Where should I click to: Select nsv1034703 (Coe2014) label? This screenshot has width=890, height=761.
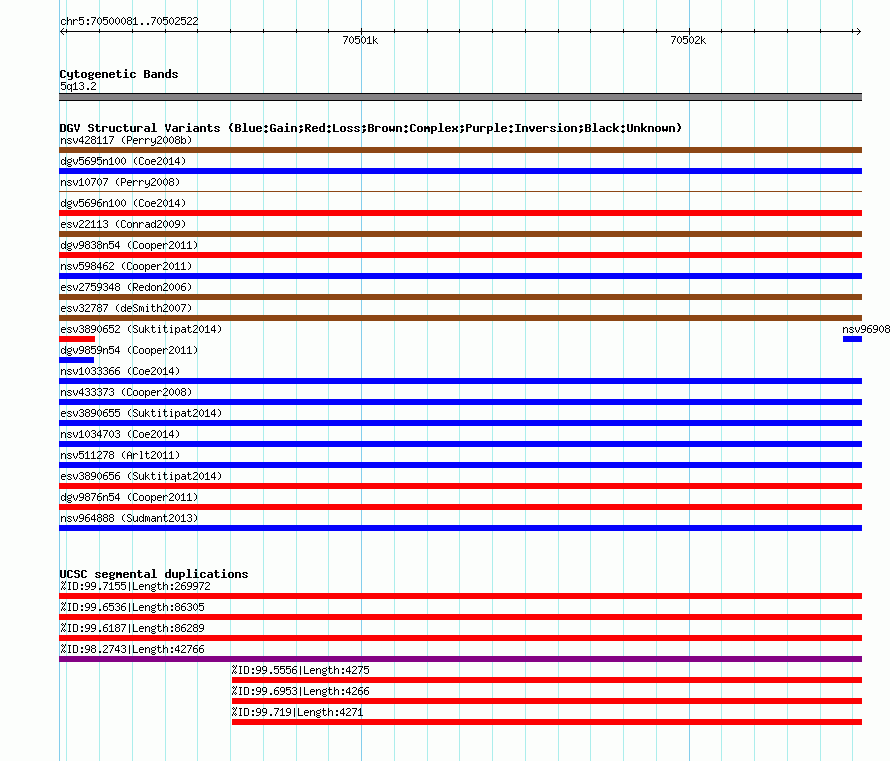(120, 434)
